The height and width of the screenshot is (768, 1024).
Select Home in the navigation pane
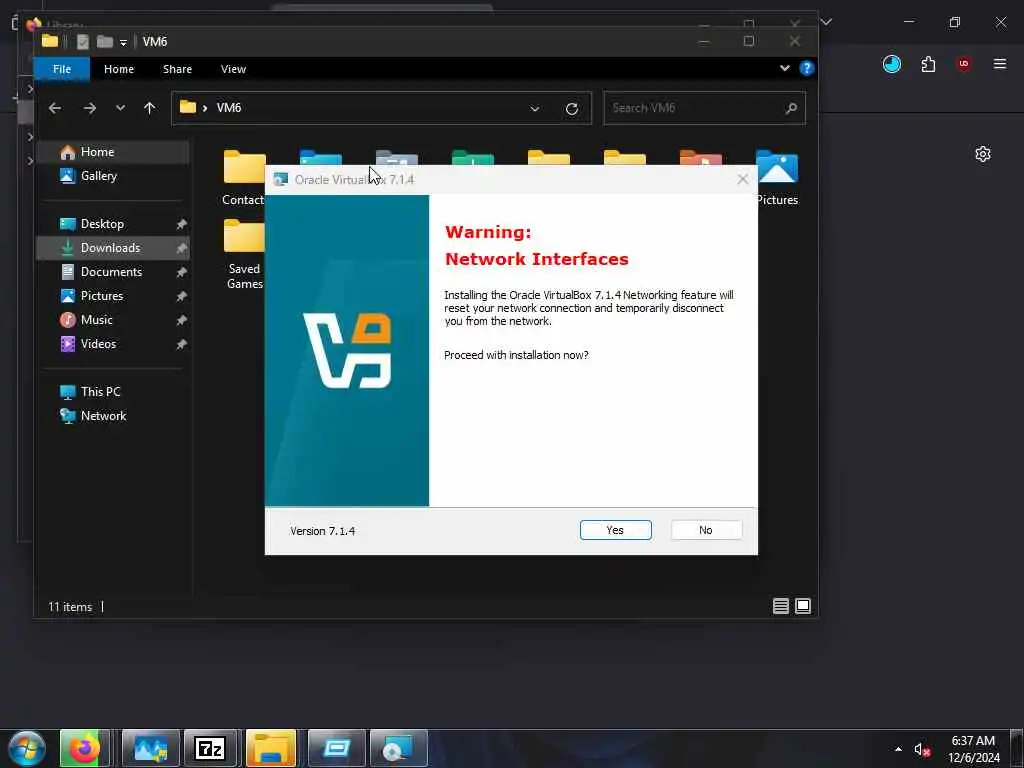(113, 152)
